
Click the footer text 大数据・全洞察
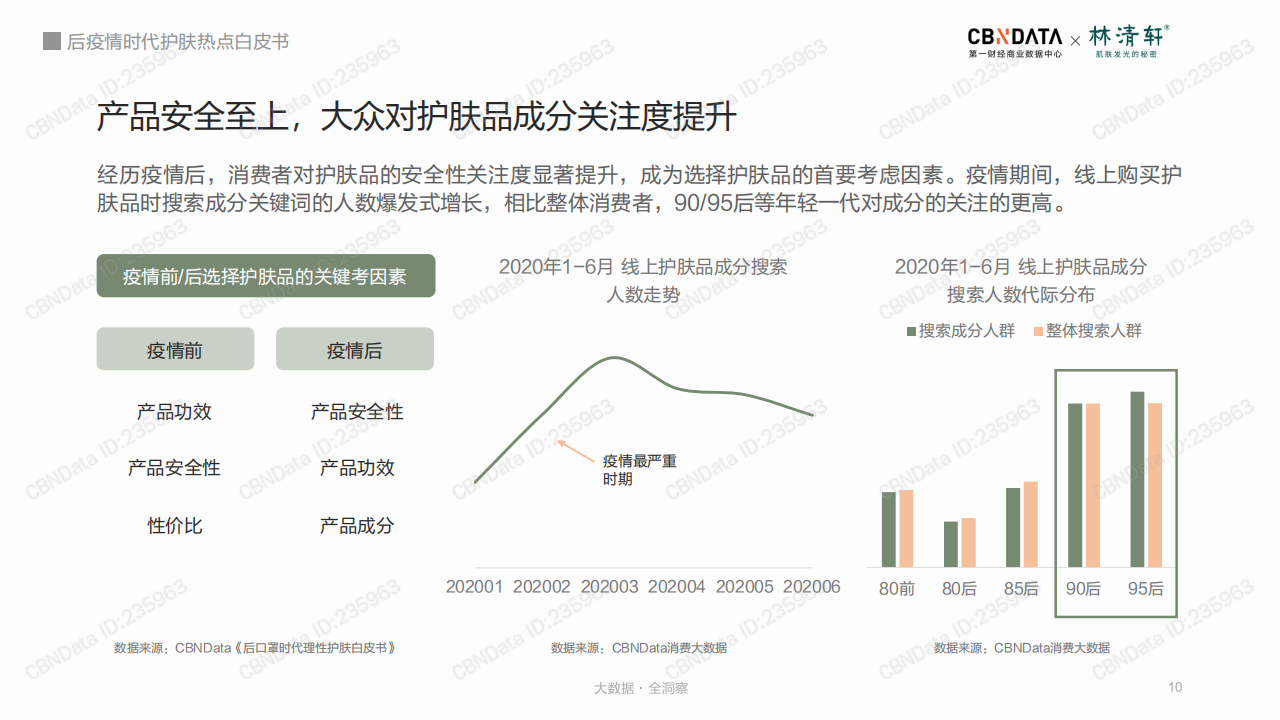pyautogui.click(x=641, y=688)
